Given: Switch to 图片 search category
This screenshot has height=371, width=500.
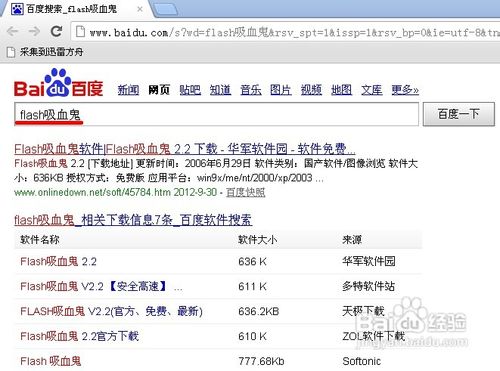Looking at the screenshot, I should pyautogui.click(x=281, y=90).
